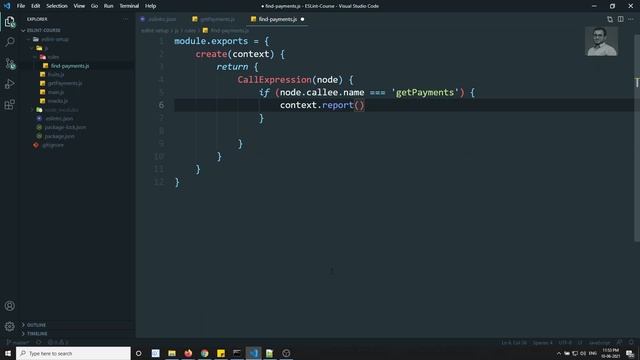
Task: Open the terminal app on taskbar
Action: tap(237, 353)
